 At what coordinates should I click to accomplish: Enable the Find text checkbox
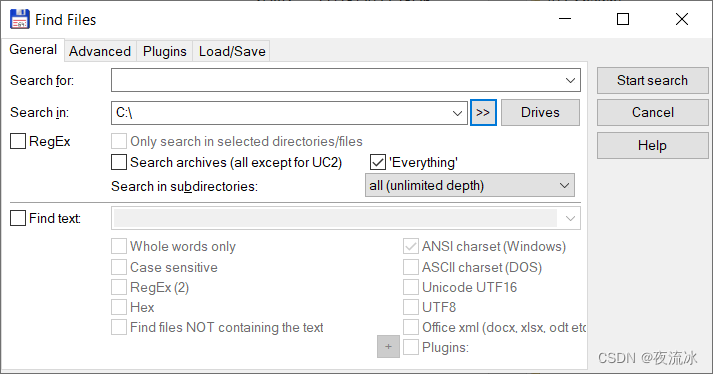(18, 218)
